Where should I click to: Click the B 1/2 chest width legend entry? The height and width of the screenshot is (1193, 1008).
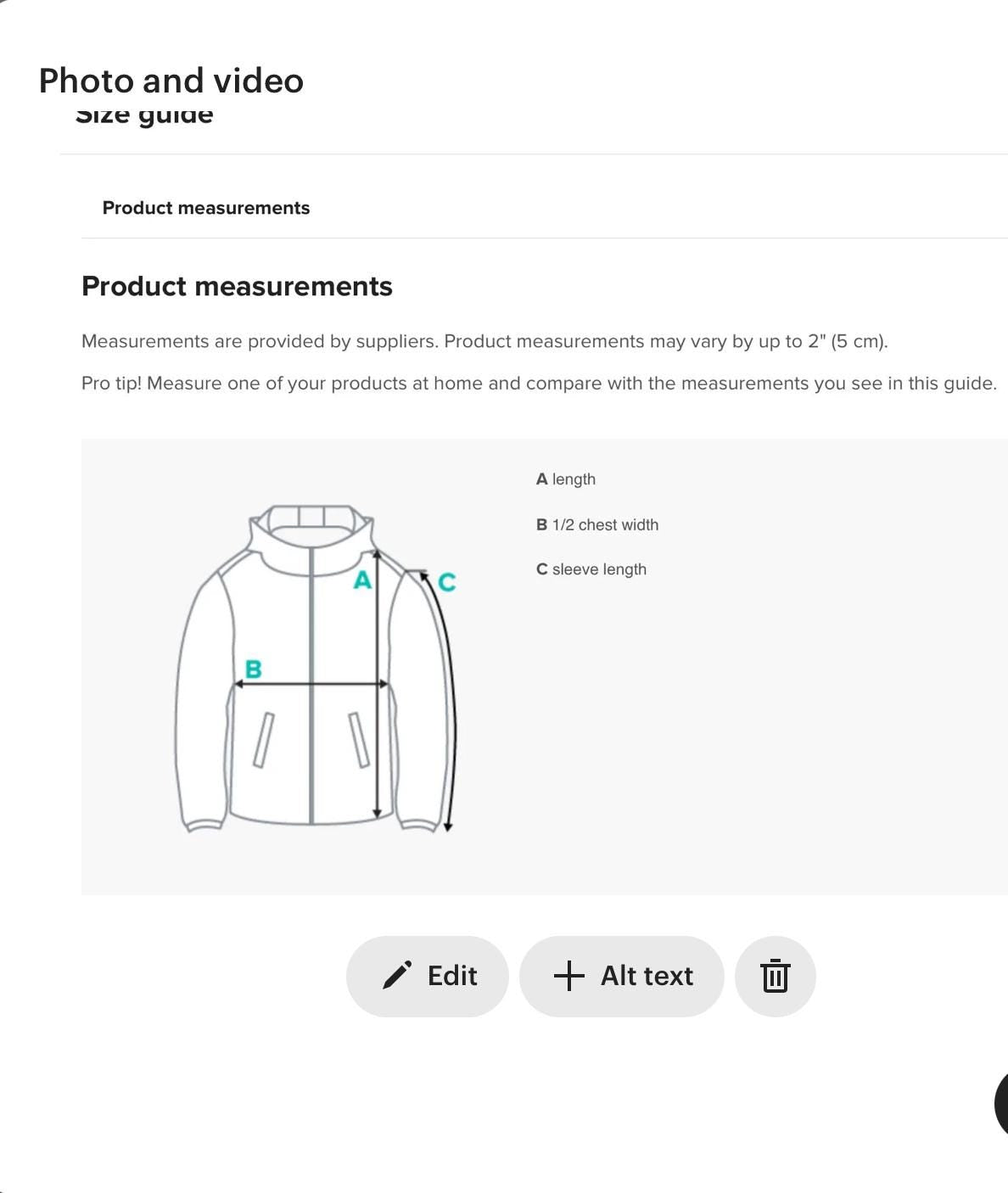point(597,524)
